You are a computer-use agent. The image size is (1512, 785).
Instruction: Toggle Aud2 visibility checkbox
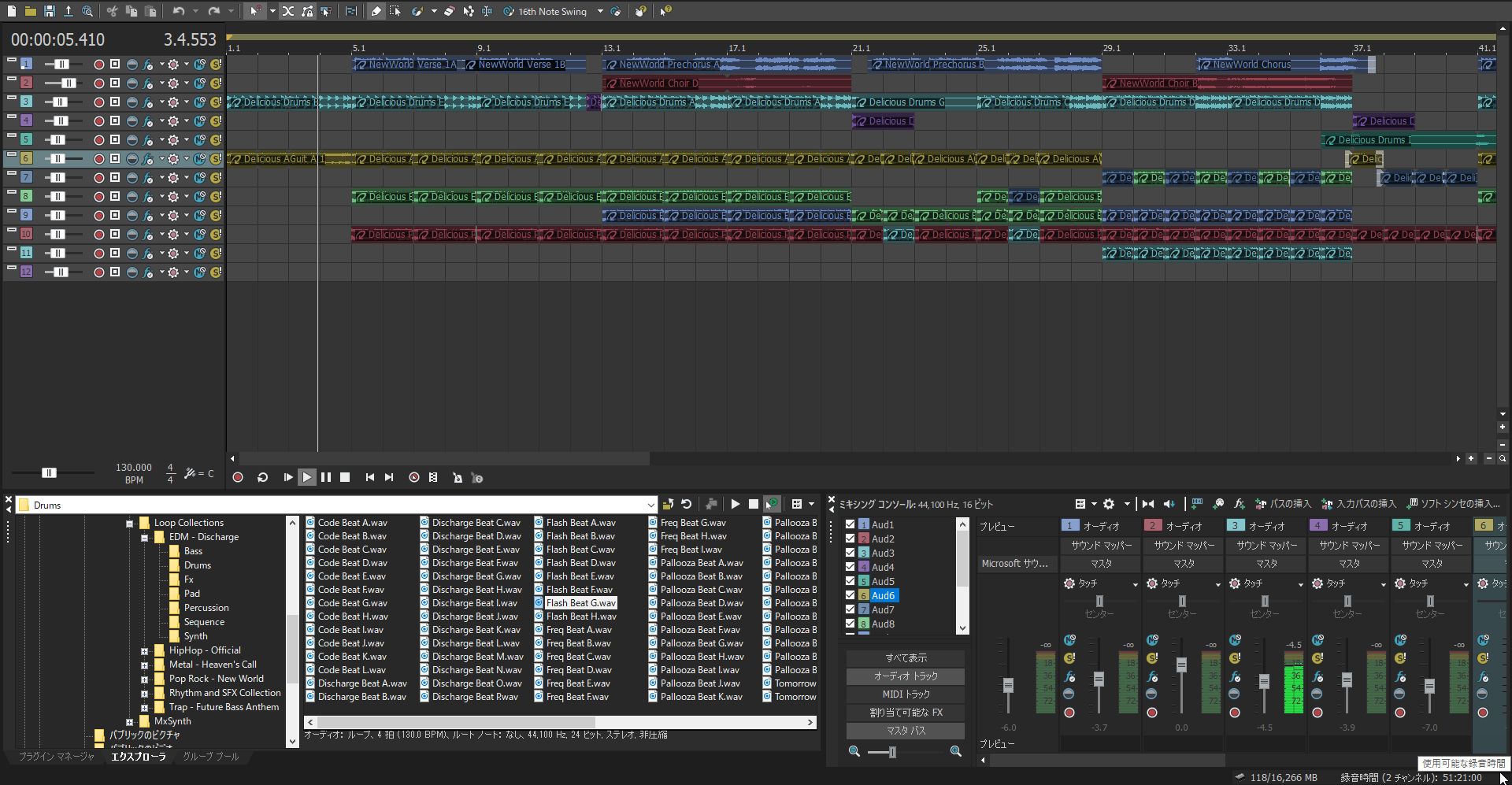click(850, 539)
